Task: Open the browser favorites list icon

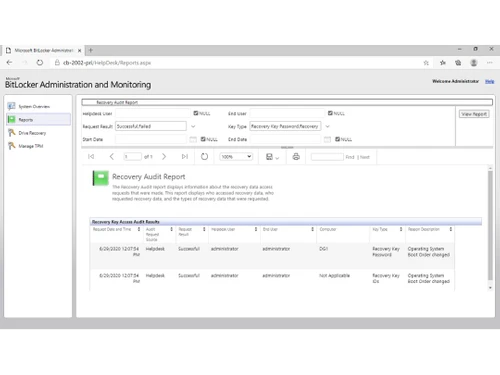Action: pyautogui.click(x=443, y=63)
